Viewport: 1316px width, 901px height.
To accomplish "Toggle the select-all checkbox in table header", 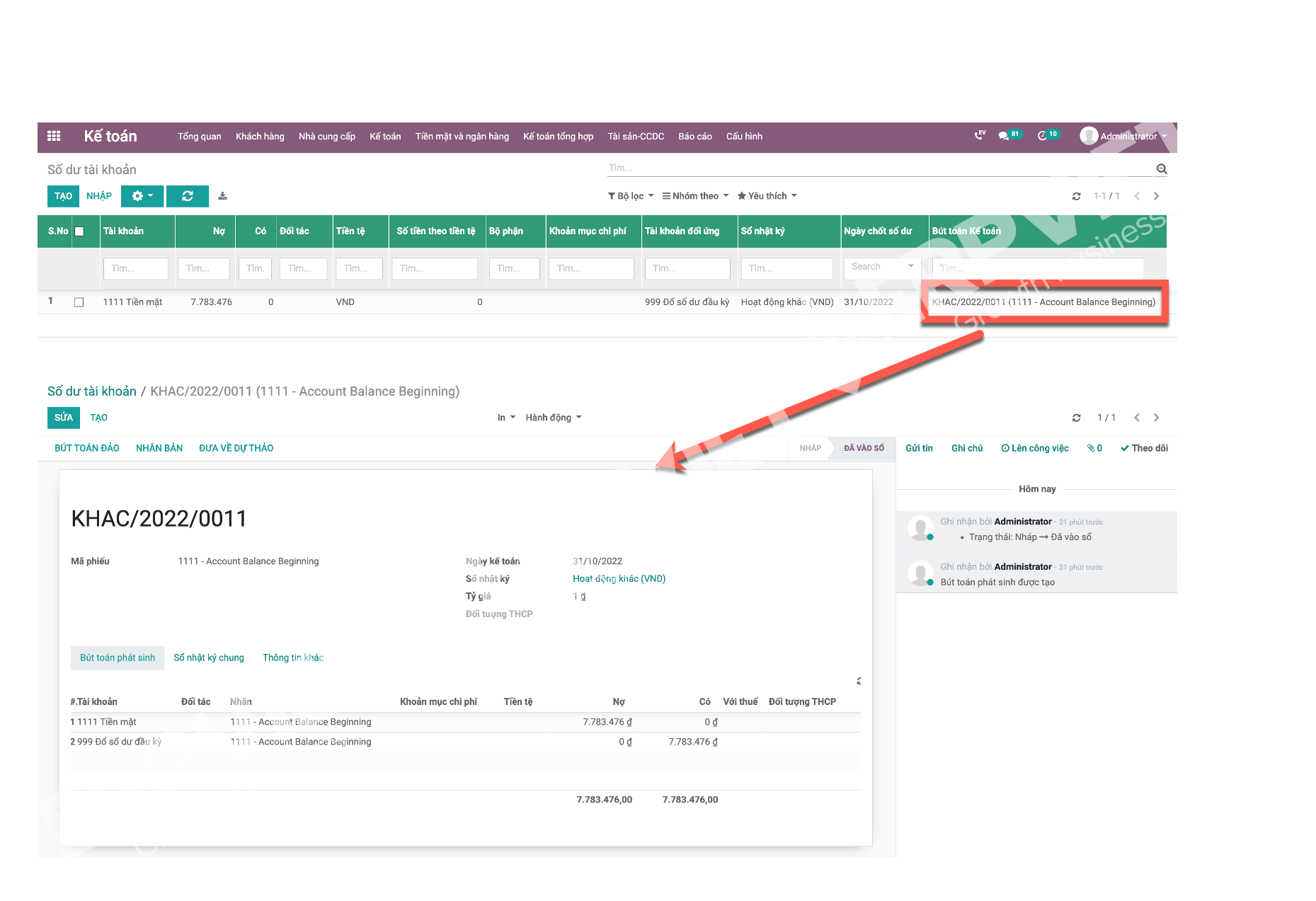I will tap(79, 231).
